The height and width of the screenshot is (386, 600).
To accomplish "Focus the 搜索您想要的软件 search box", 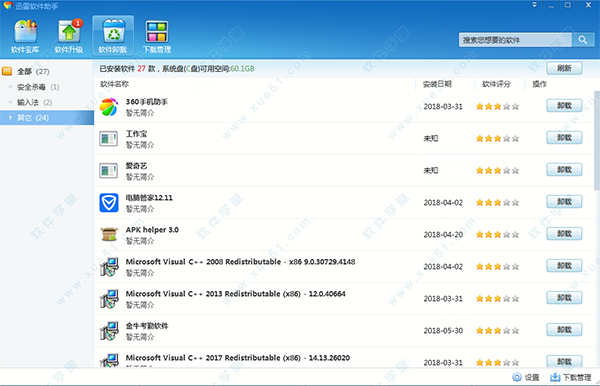I will pos(515,40).
